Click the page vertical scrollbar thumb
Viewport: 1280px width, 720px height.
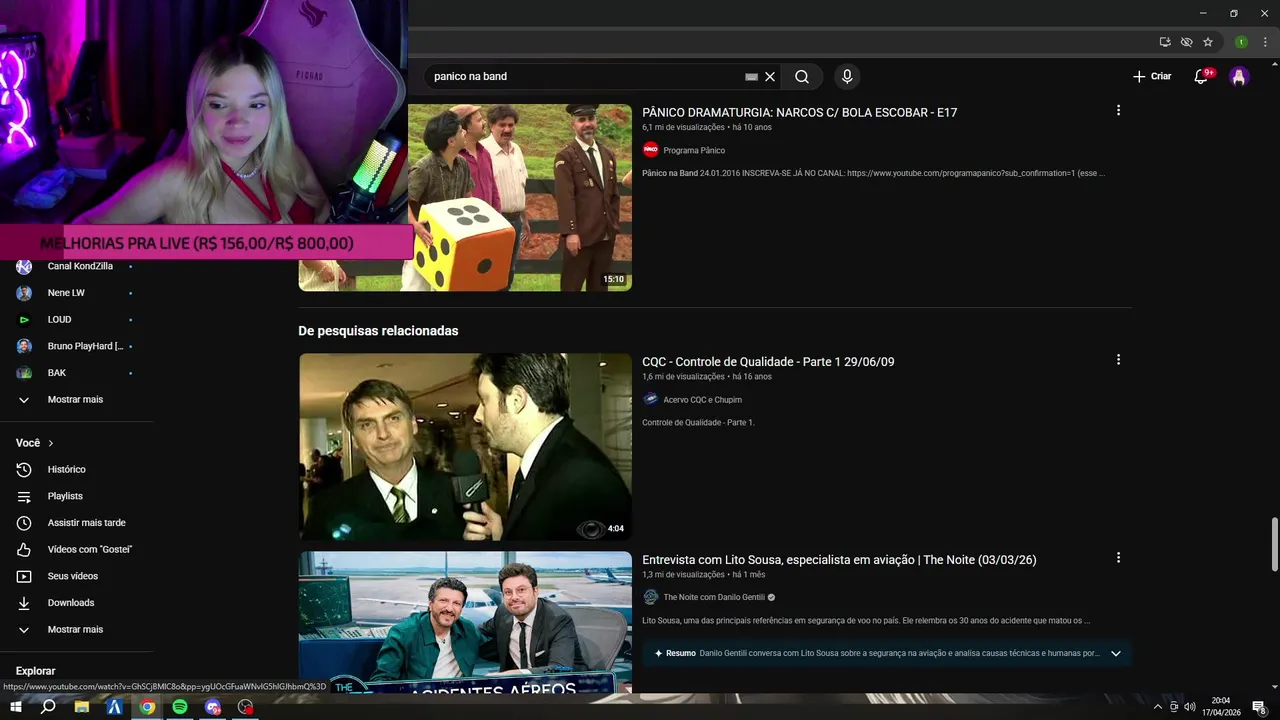[1274, 544]
